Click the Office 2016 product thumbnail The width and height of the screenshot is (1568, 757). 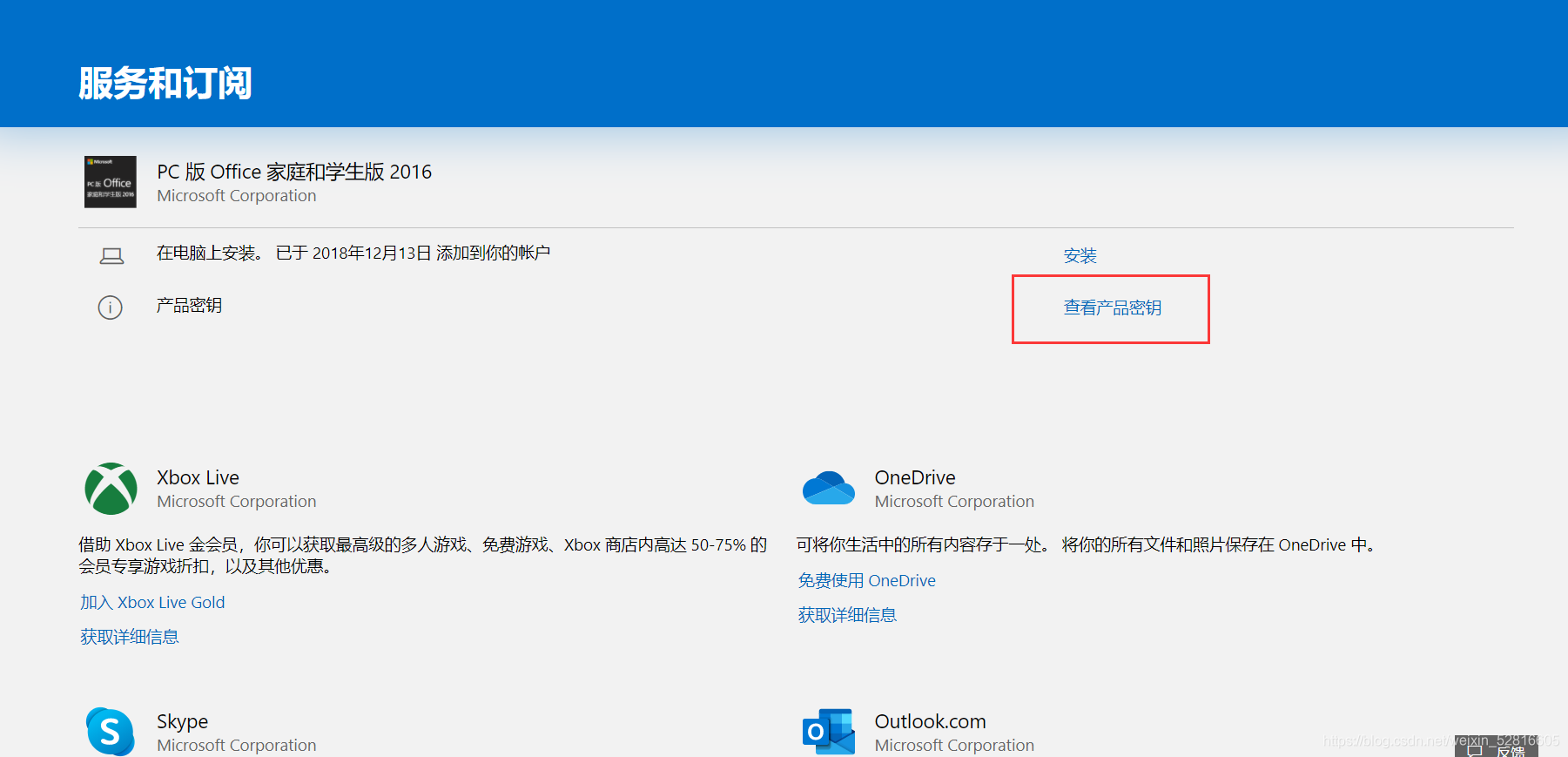click(111, 182)
